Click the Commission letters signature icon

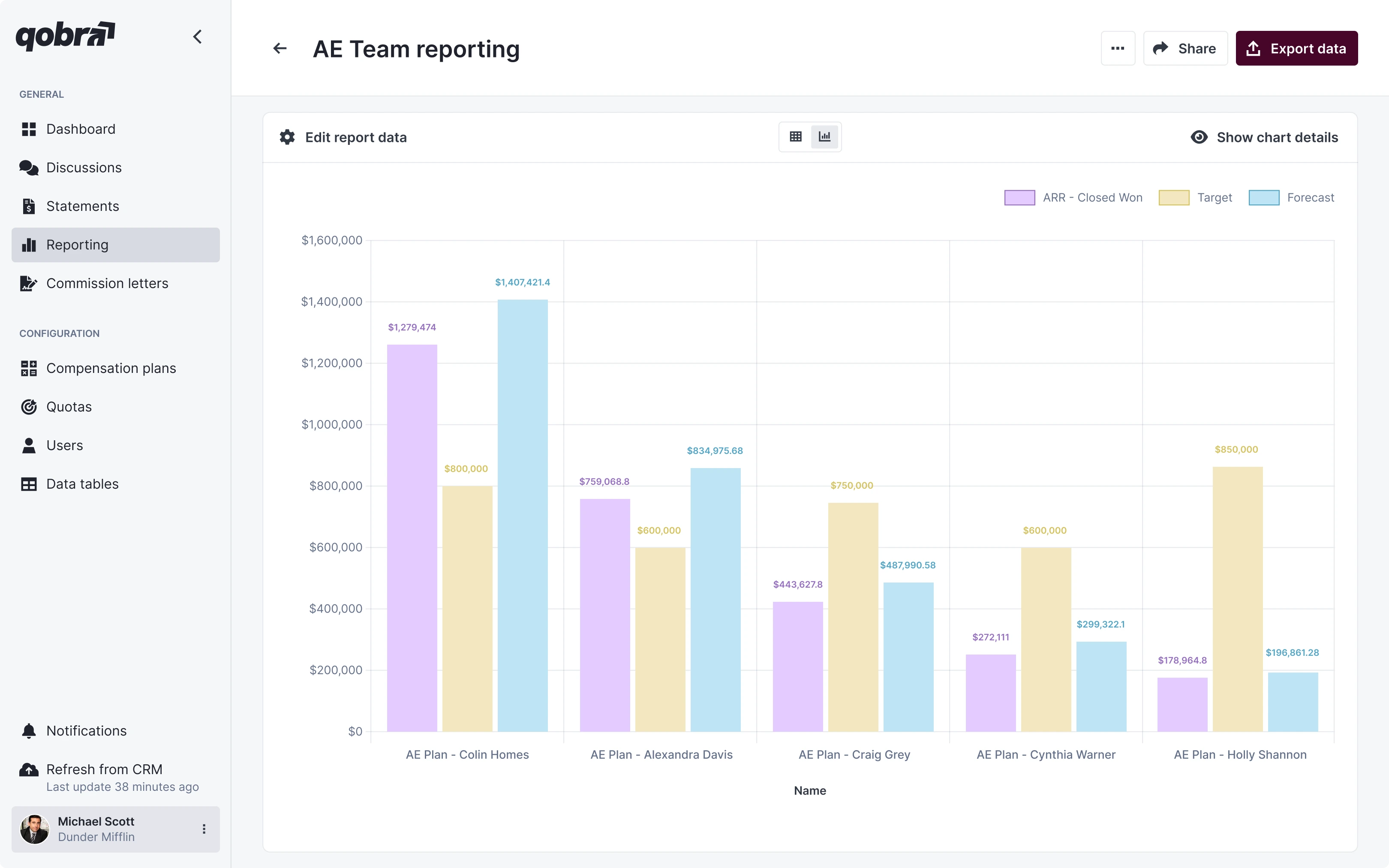click(29, 284)
